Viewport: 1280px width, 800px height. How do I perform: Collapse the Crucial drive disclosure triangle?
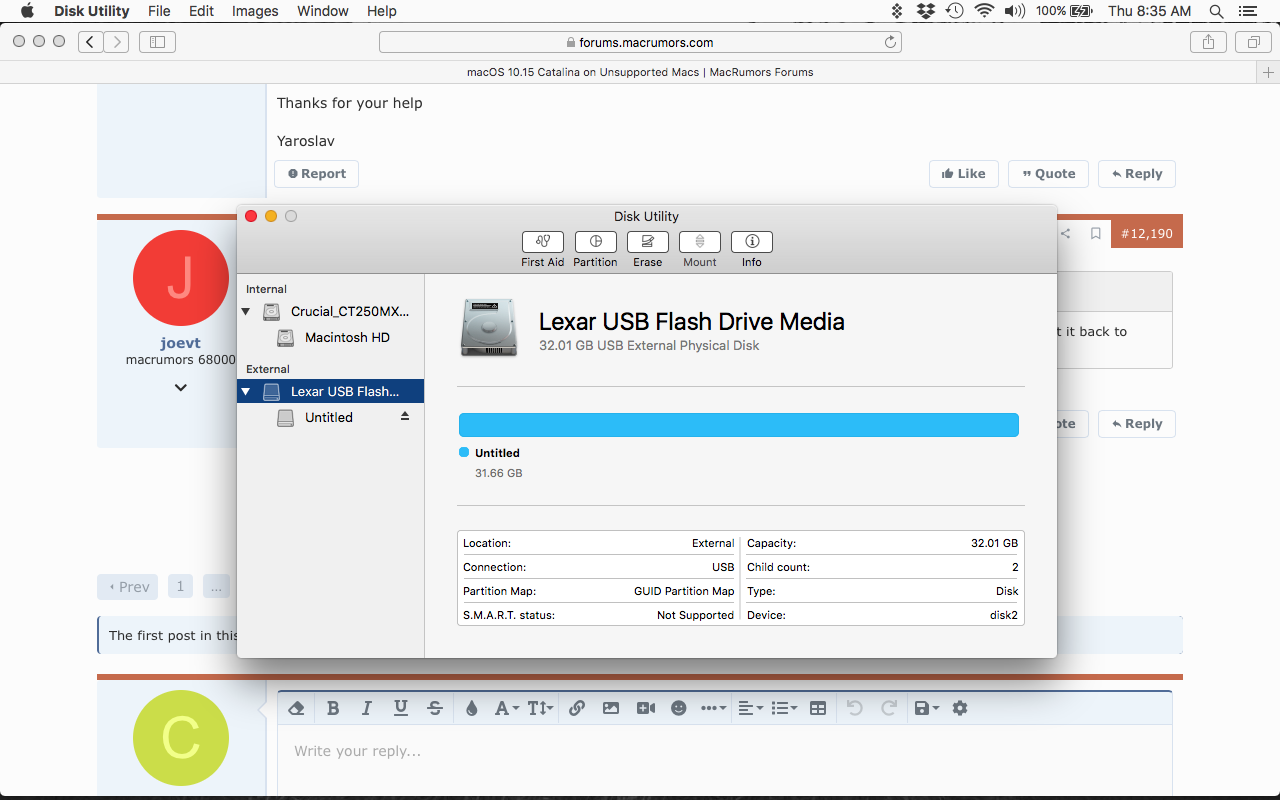tap(246, 312)
